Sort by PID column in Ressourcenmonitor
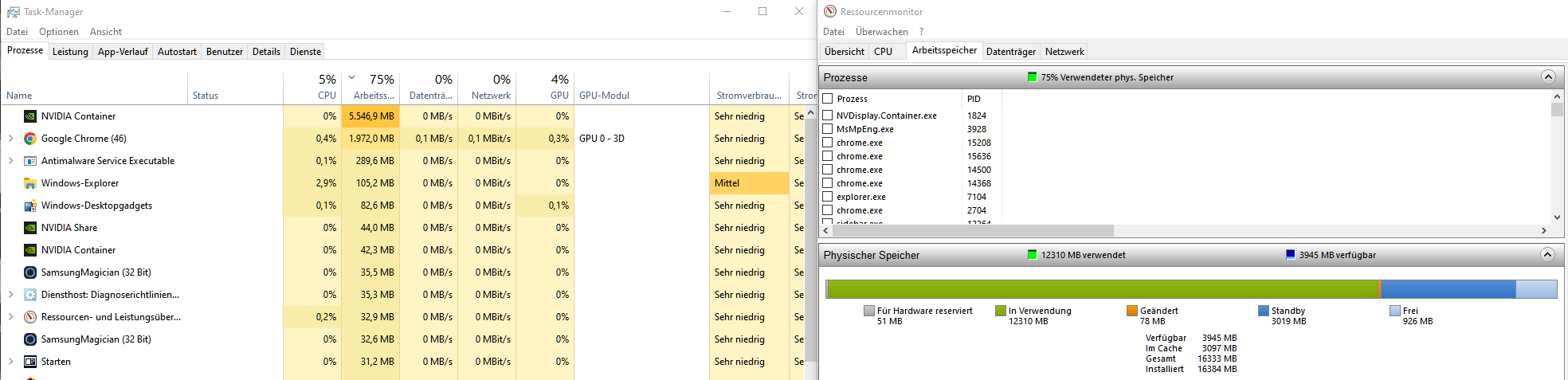The width and height of the screenshot is (1568, 380). tap(982, 99)
